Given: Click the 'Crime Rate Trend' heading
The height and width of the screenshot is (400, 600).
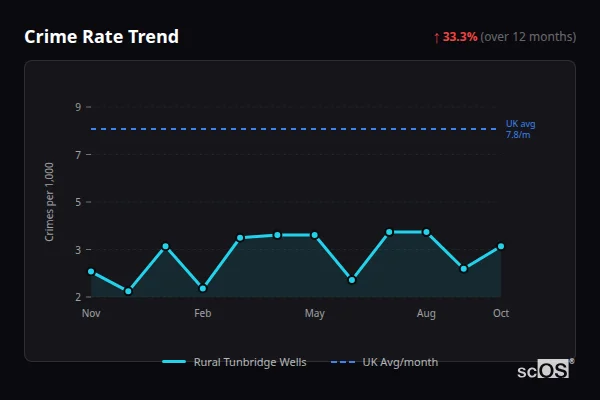Looking at the screenshot, I should pos(101,37).
